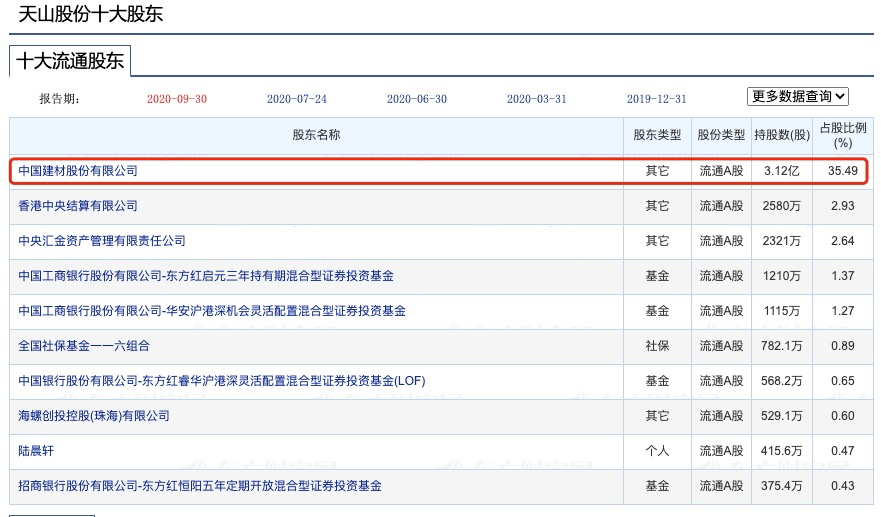Click the 2321万 holdings cell
Viewport: 881px width, 517px height.
tap(782, 241)
